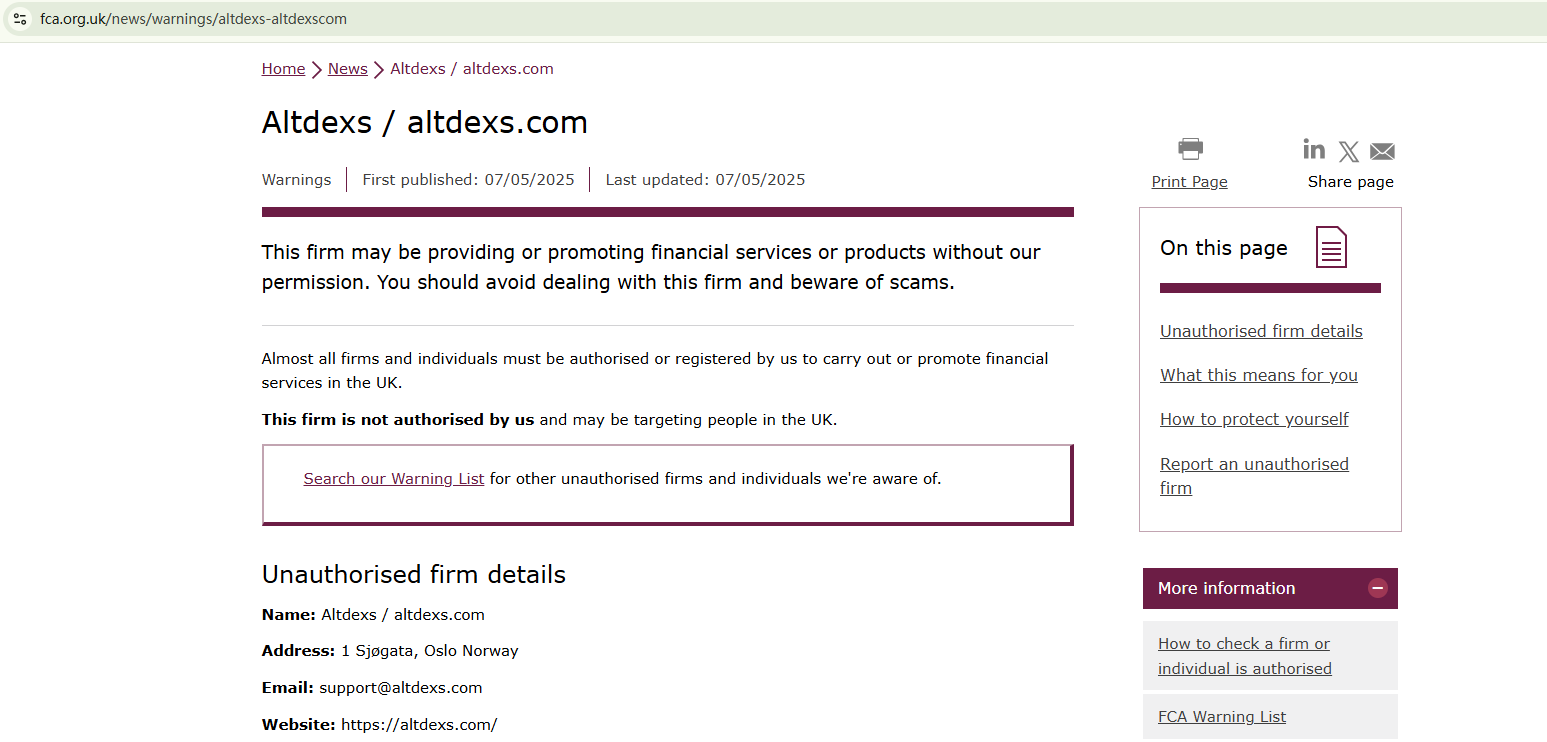Jump to What this means for you

coord(1258,375)
